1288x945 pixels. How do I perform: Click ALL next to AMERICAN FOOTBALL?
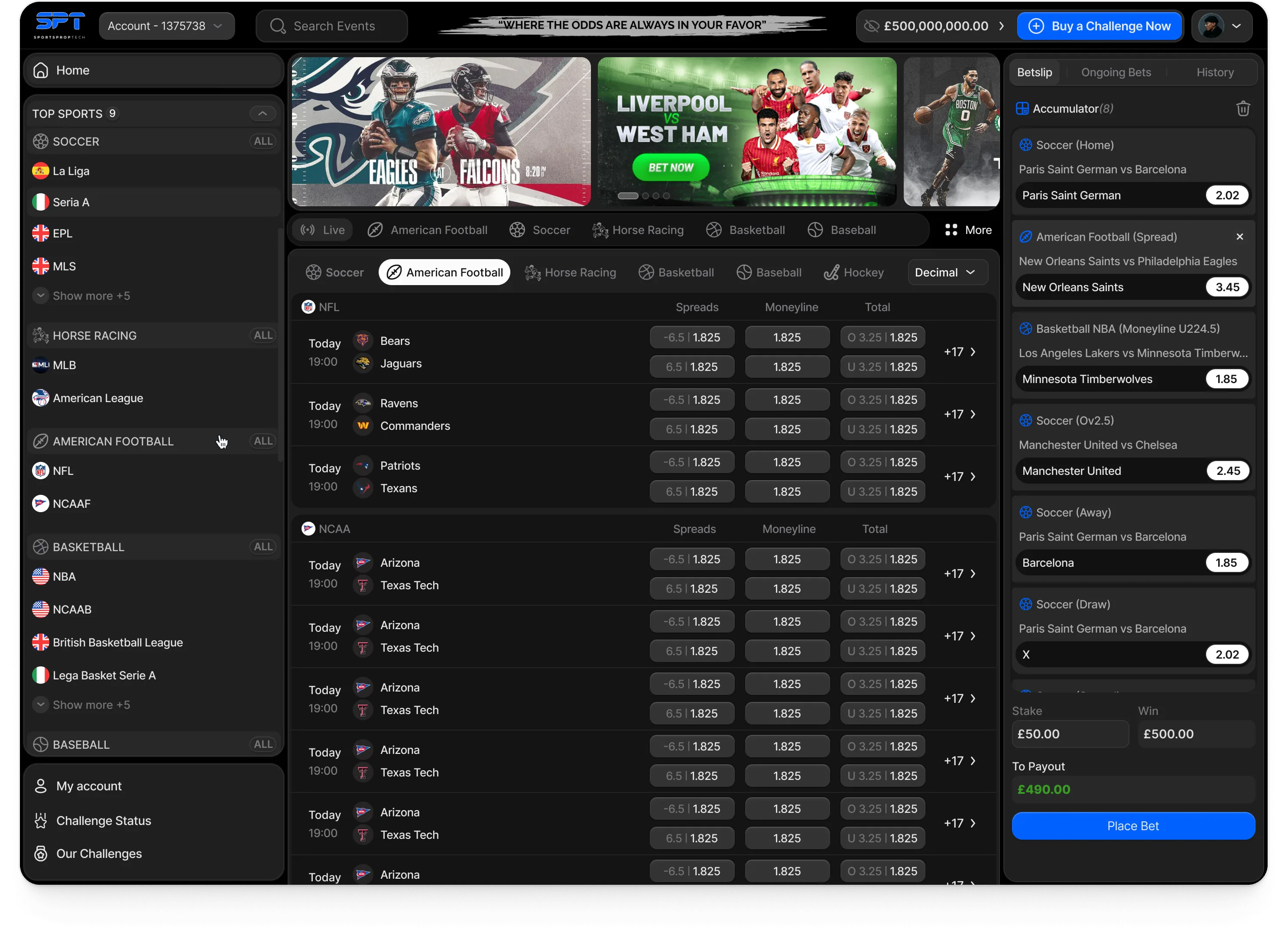263,441
